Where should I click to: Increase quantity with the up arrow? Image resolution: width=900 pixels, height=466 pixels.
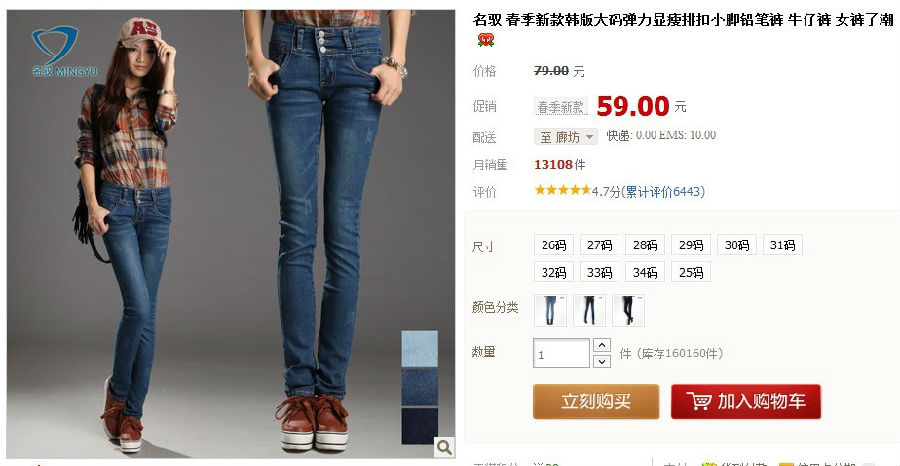(601, 345)
